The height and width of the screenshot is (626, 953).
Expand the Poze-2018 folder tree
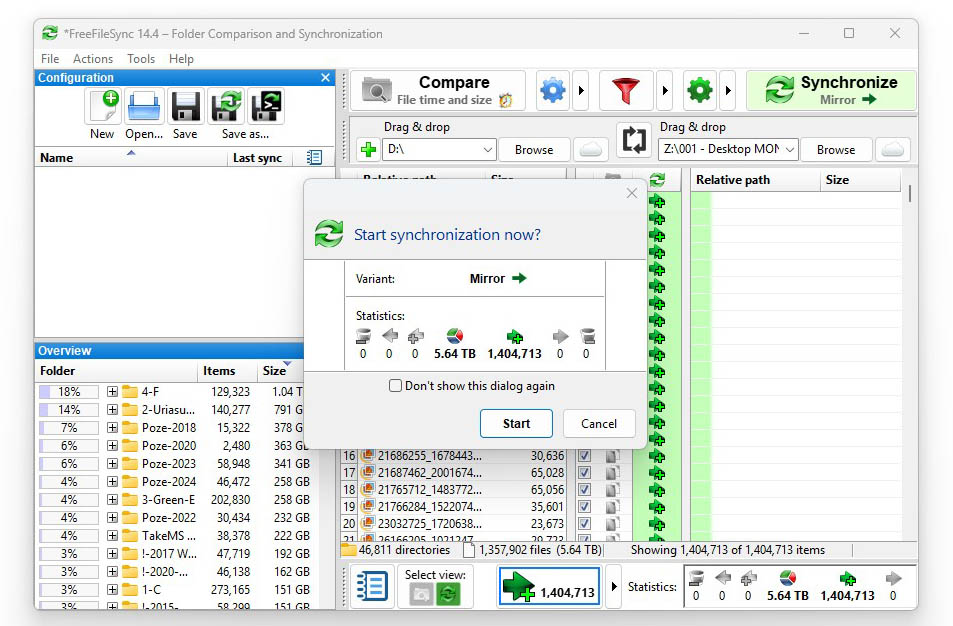point(112,428)
